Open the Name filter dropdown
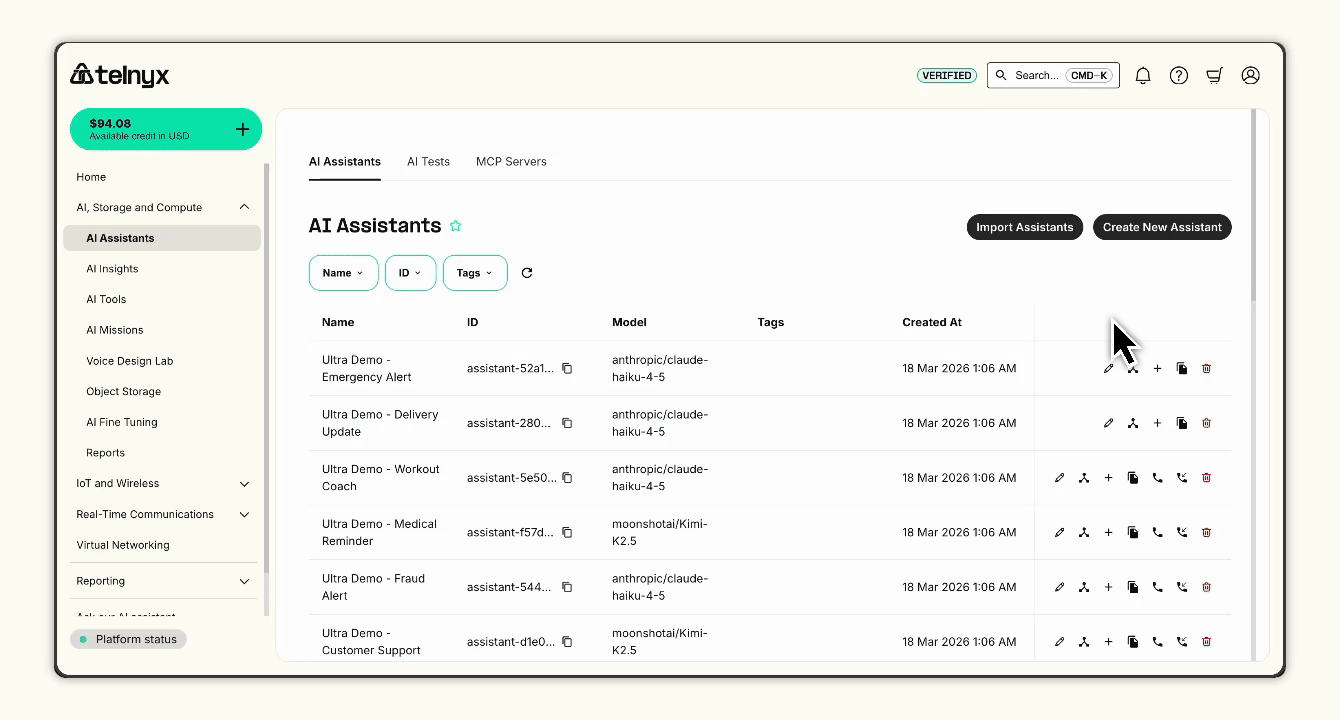Viewport: 1340px width, 720px height. (x=343, y=273)
